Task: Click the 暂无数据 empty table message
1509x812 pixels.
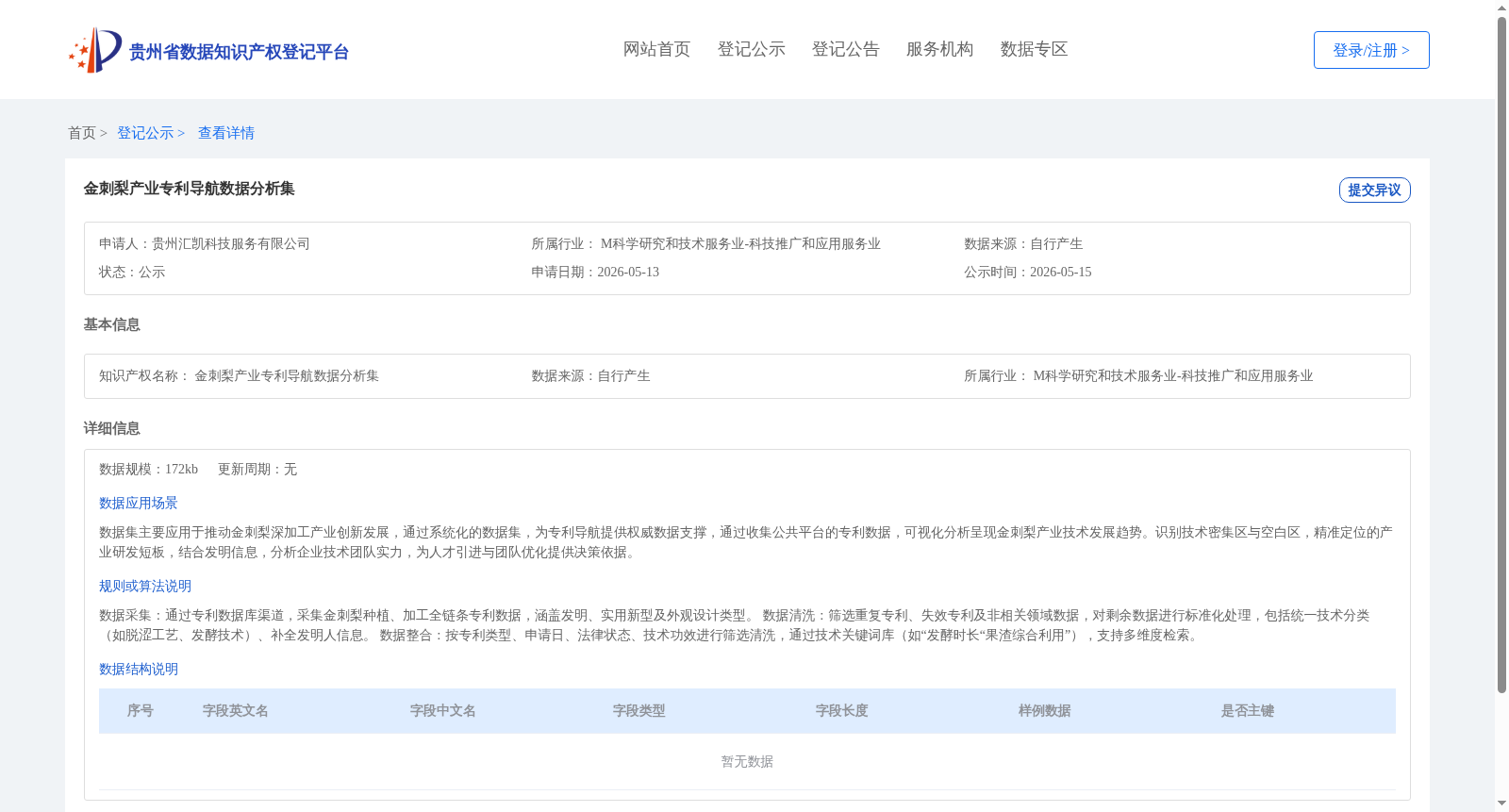Action: tap(747, 761)
